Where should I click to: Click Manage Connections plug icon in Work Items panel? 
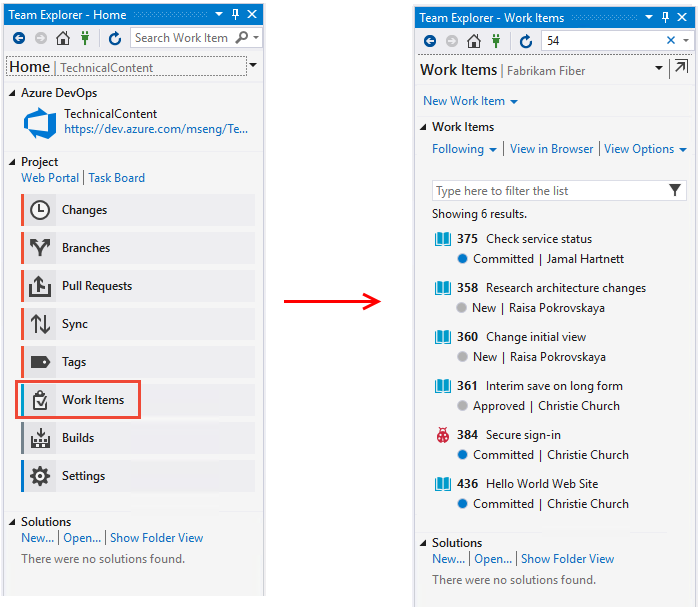pyautogui.click(x=496, y=41)
